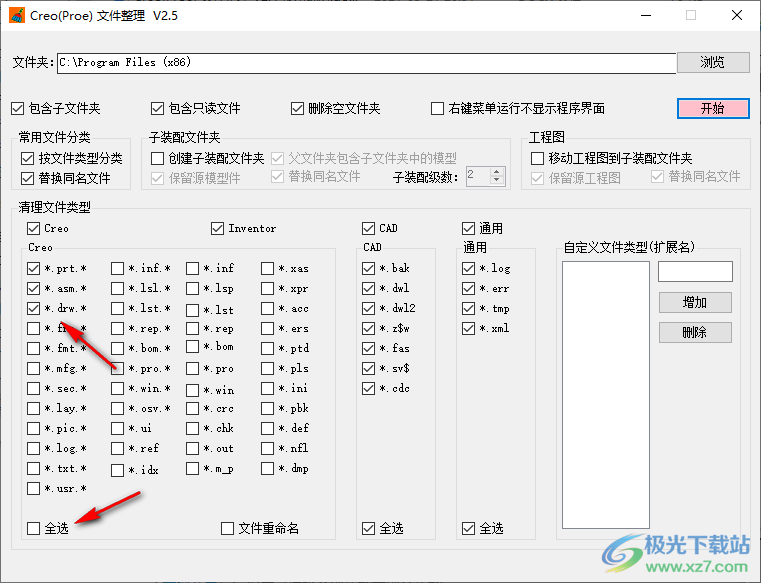The width and height of the screenshot is (761, 583).
Task: Toggle 删除空文件夹 checkbox
Action: pyautogui.click(x=297, y=108)
